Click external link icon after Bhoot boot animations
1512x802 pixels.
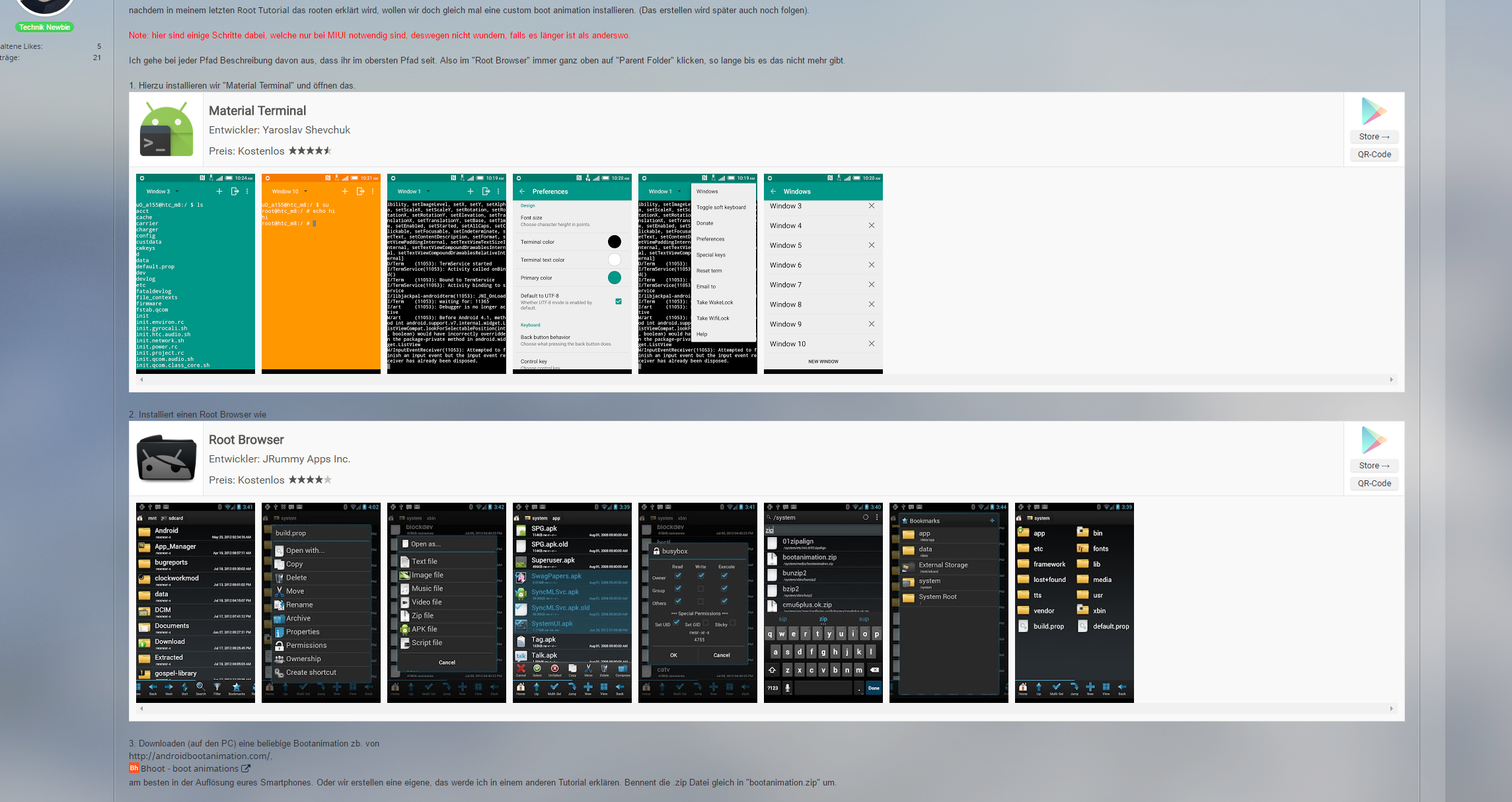(246, 768)
